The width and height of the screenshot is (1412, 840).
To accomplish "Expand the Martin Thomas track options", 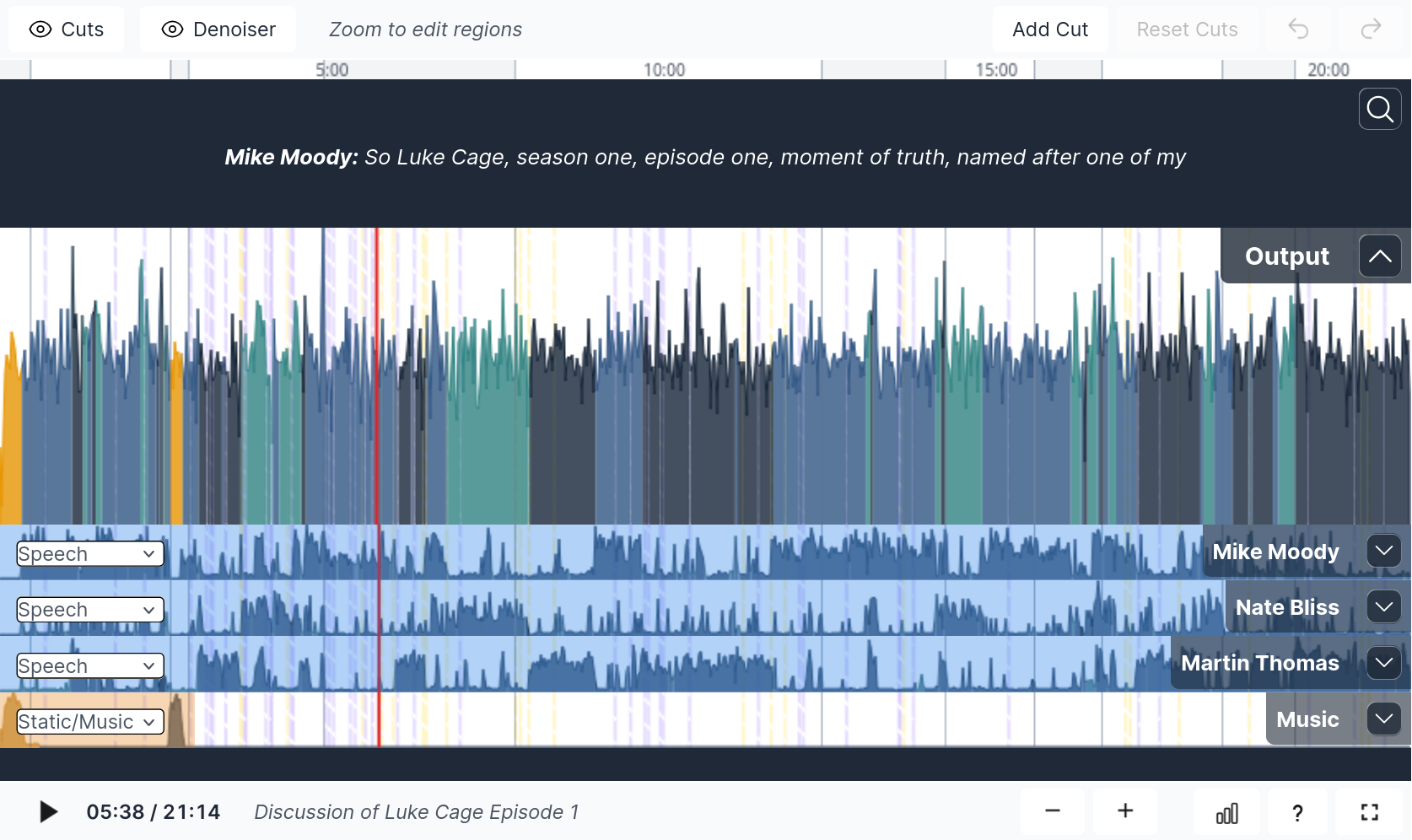I will coord(1383,663).
